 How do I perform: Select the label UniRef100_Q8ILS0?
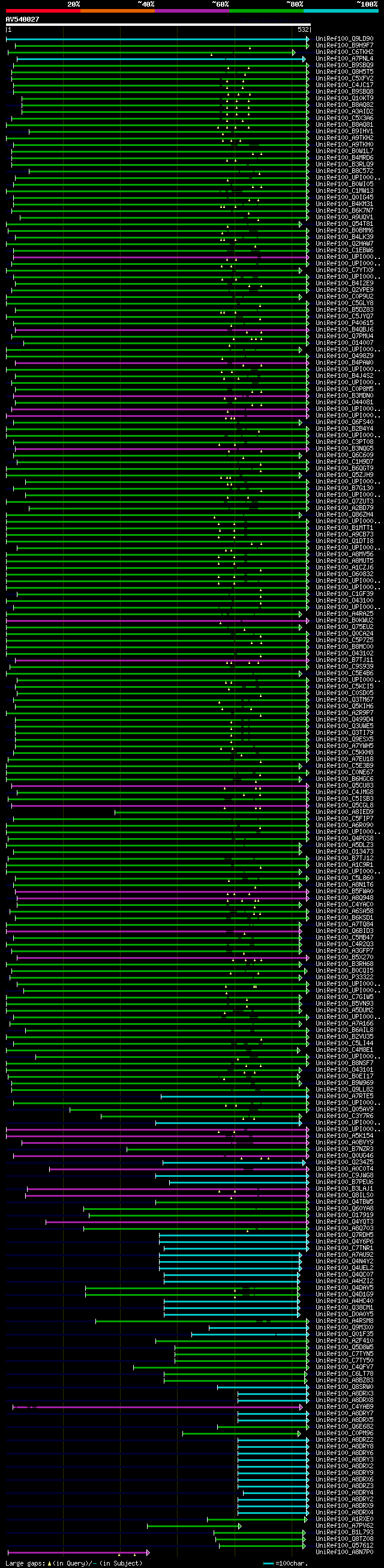[x=344, y=1196]
